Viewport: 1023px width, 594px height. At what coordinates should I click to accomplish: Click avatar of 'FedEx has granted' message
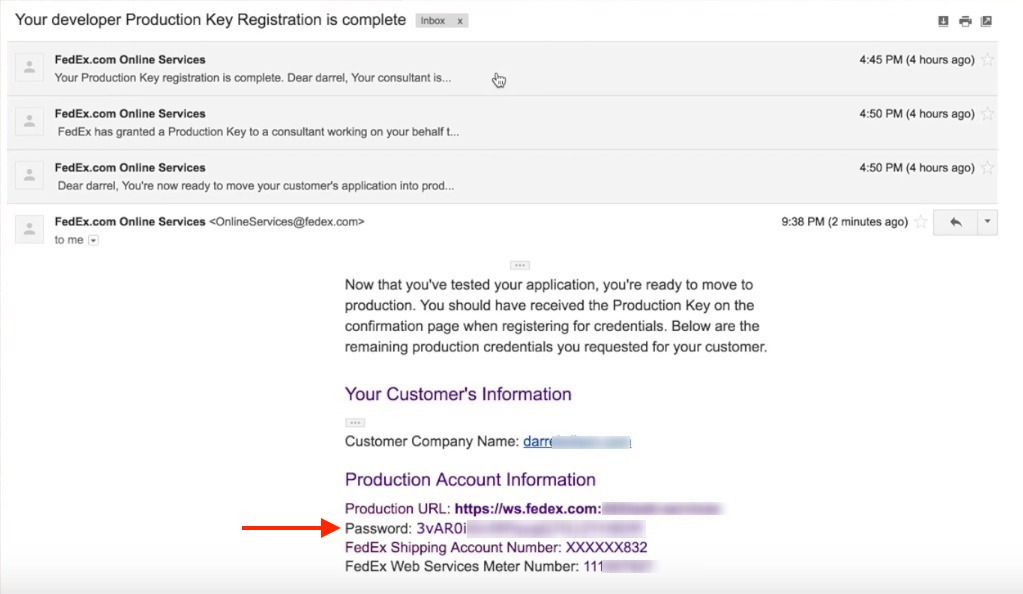29,121
